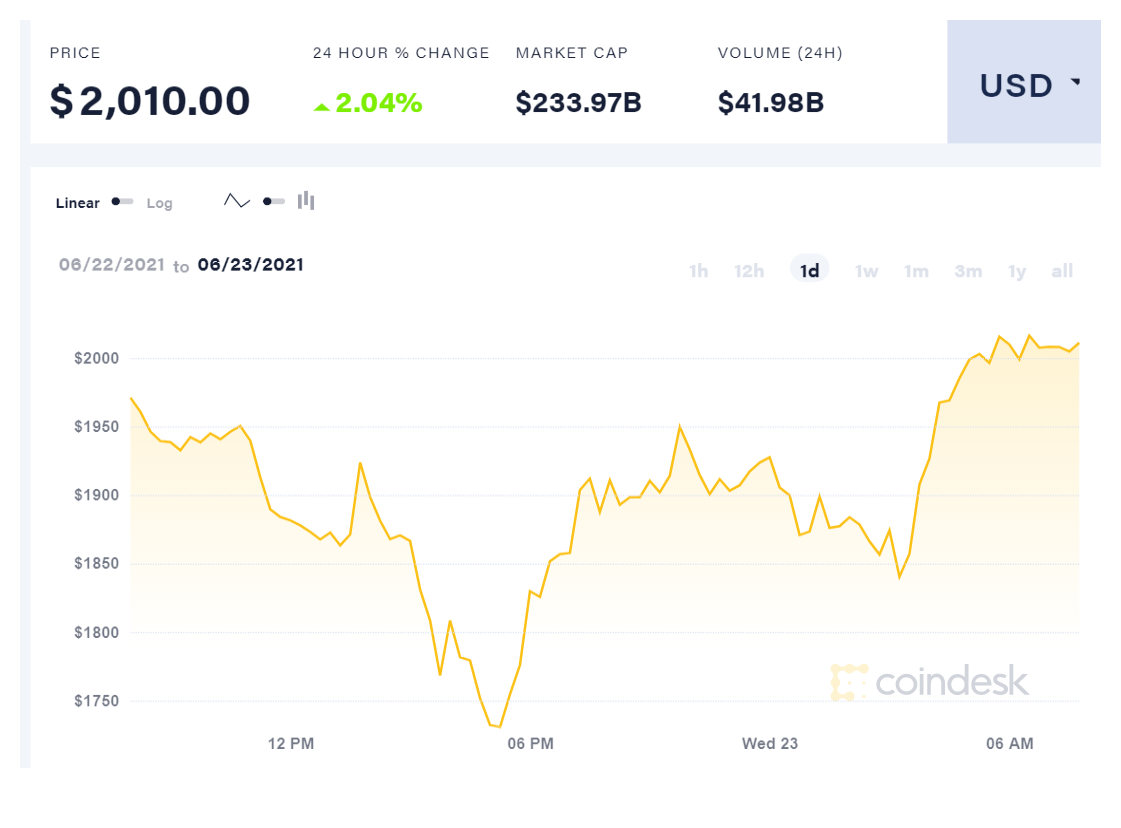Click the USD dropdown arrow
The height and width of the screenshot is (828, 1121).
[x=1076, y=82]
